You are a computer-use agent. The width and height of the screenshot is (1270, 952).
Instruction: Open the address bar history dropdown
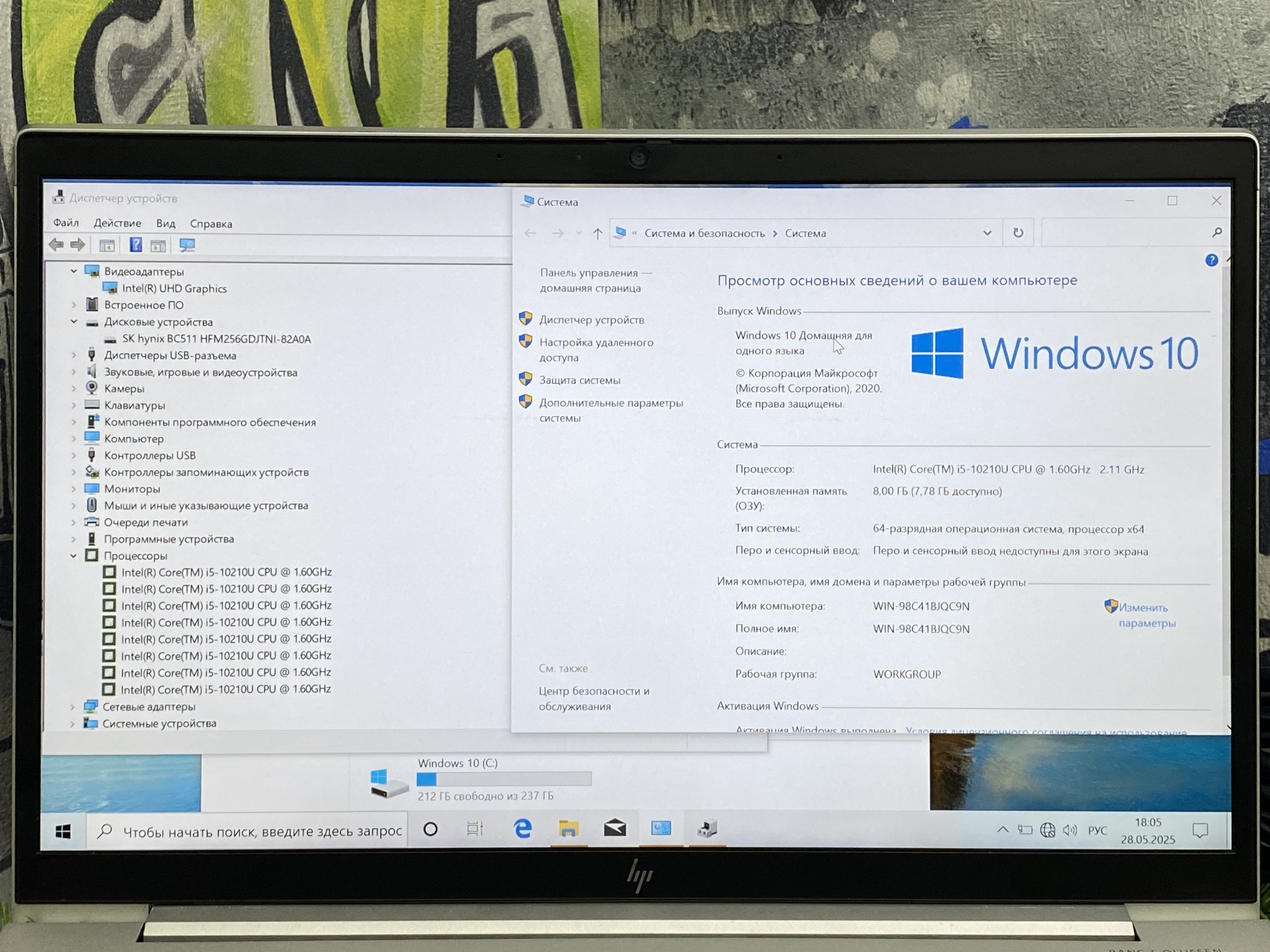click(x=987, y=234)
